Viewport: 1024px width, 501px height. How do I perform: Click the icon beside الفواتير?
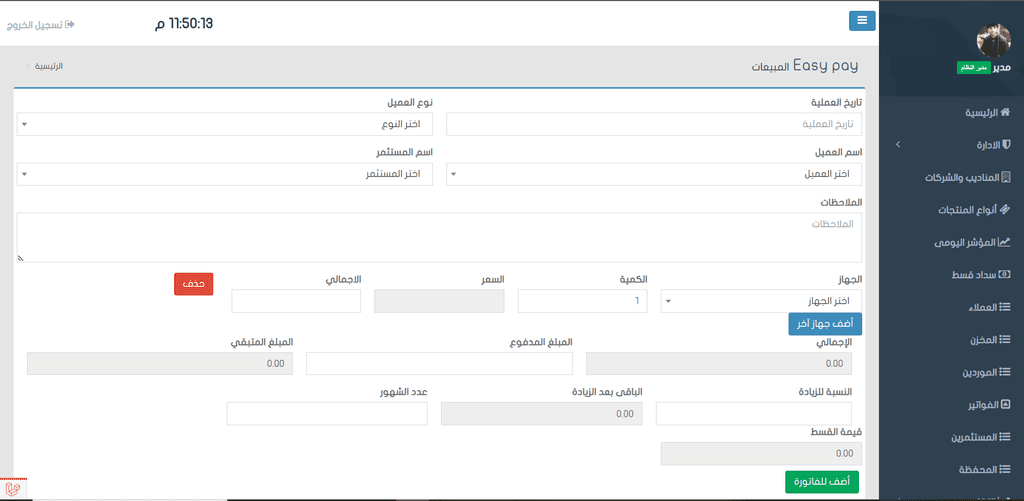point(1006,405)
